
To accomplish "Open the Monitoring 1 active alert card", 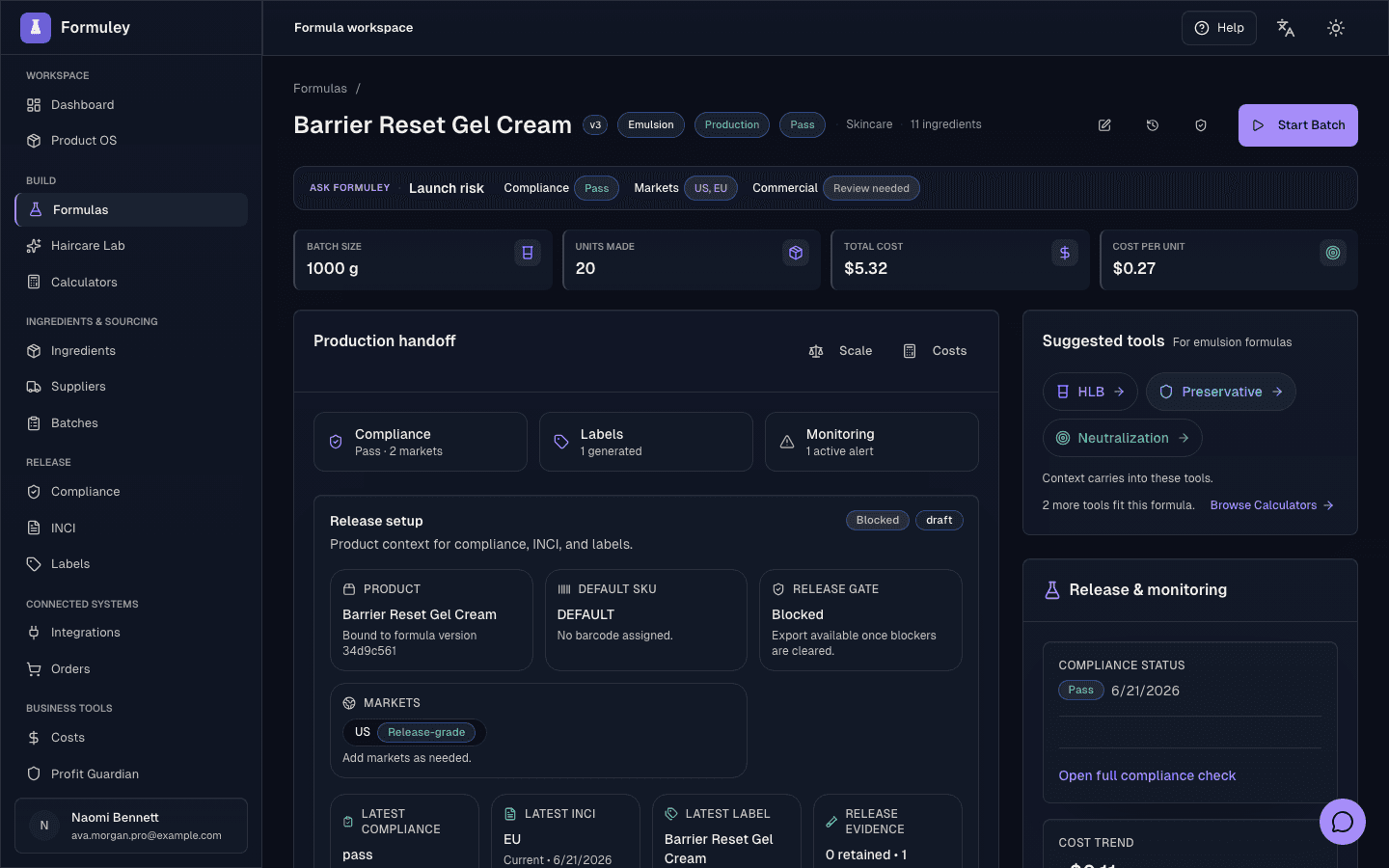I will [x=872, y=442].
